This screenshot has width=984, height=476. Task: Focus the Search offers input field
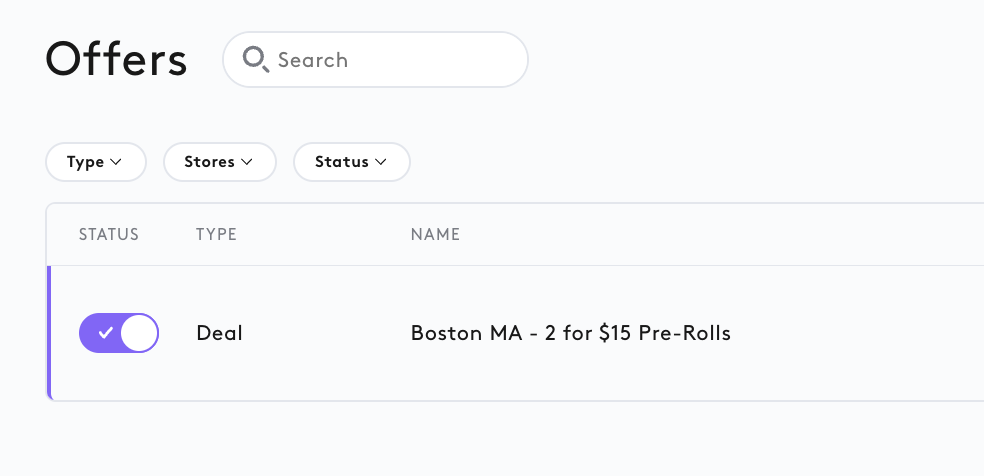375,60
